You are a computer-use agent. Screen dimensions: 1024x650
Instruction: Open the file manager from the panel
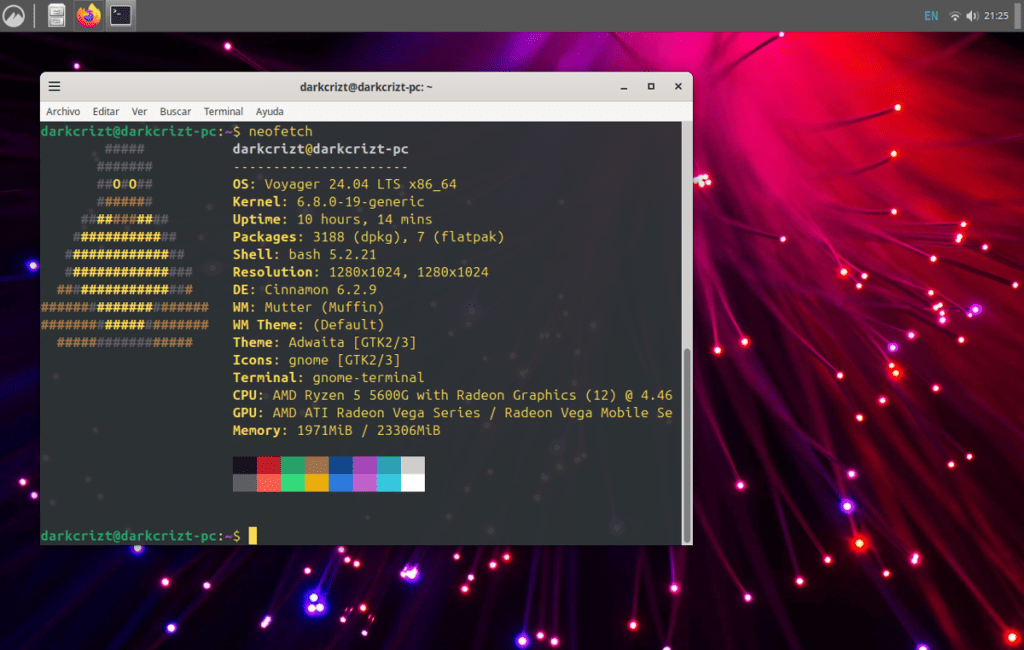tap(55, 15)
